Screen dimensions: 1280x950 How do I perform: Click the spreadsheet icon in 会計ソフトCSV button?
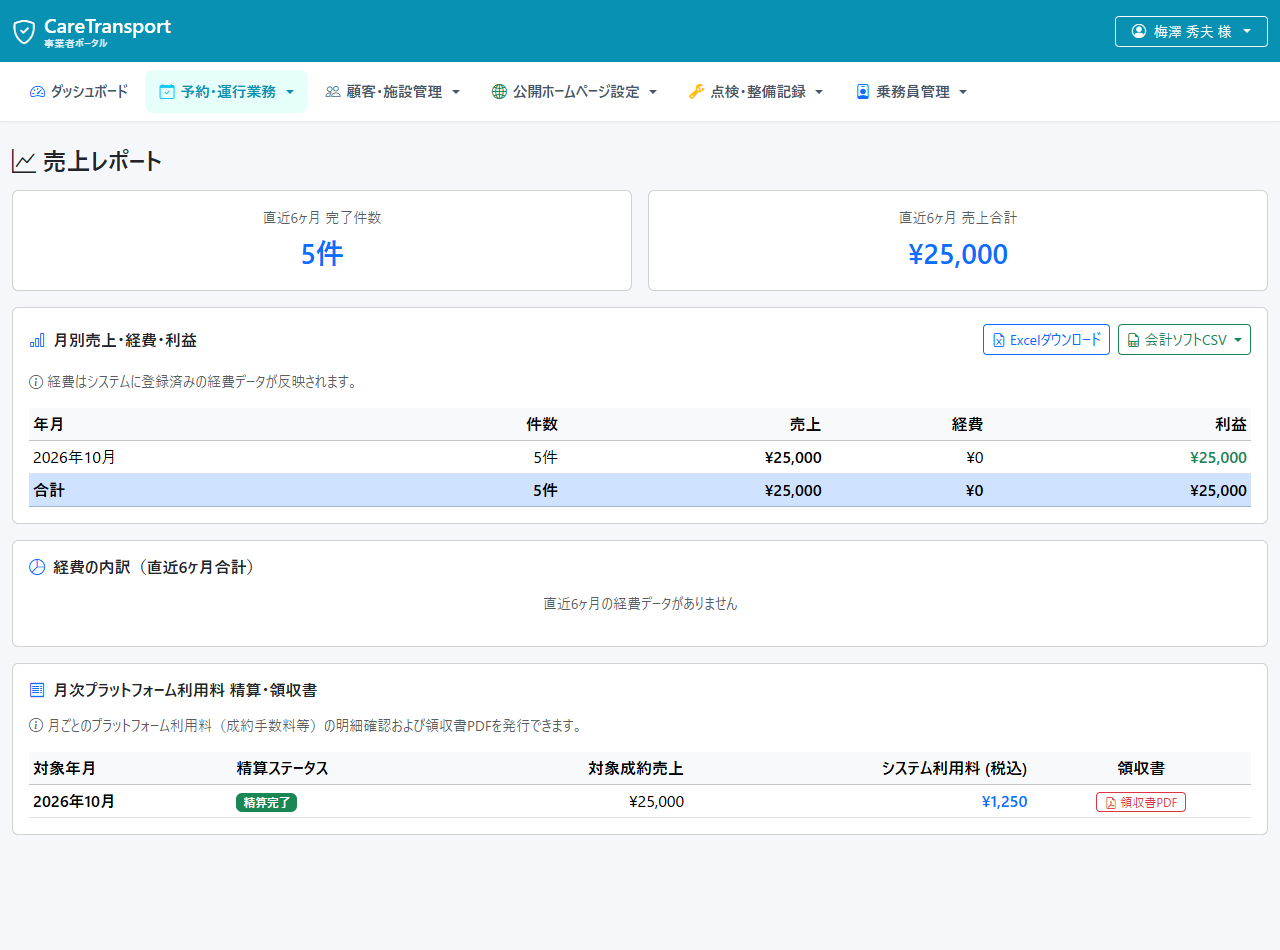tap(1133, 341)
